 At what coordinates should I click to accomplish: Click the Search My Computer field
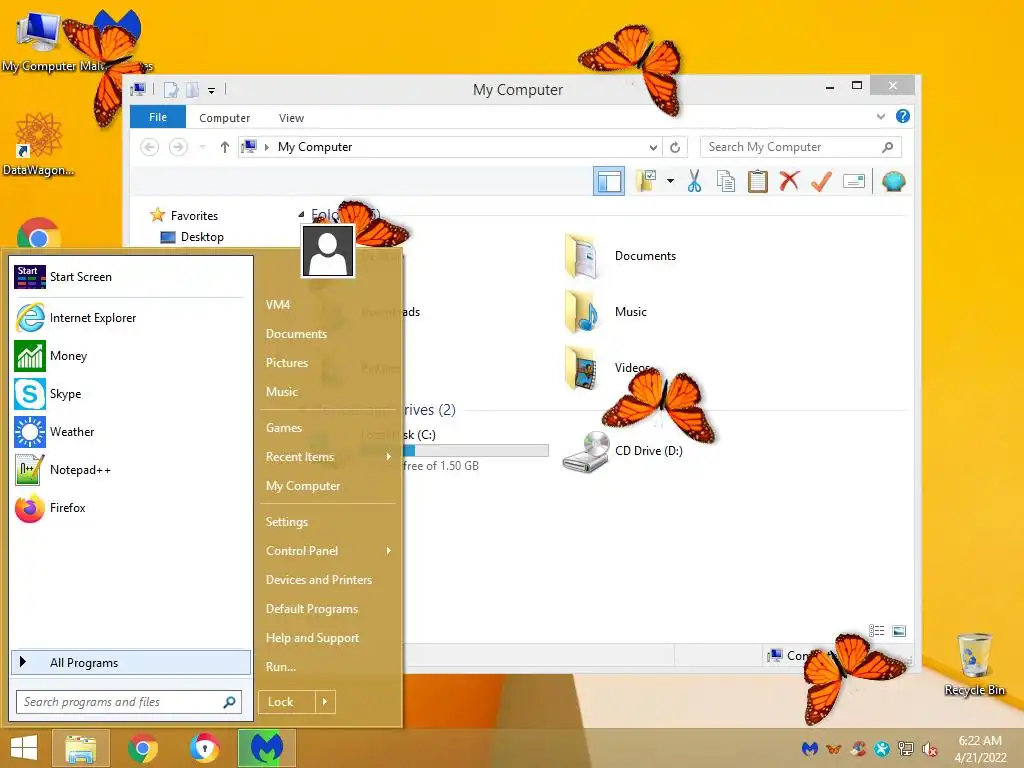tap(801, 147)
